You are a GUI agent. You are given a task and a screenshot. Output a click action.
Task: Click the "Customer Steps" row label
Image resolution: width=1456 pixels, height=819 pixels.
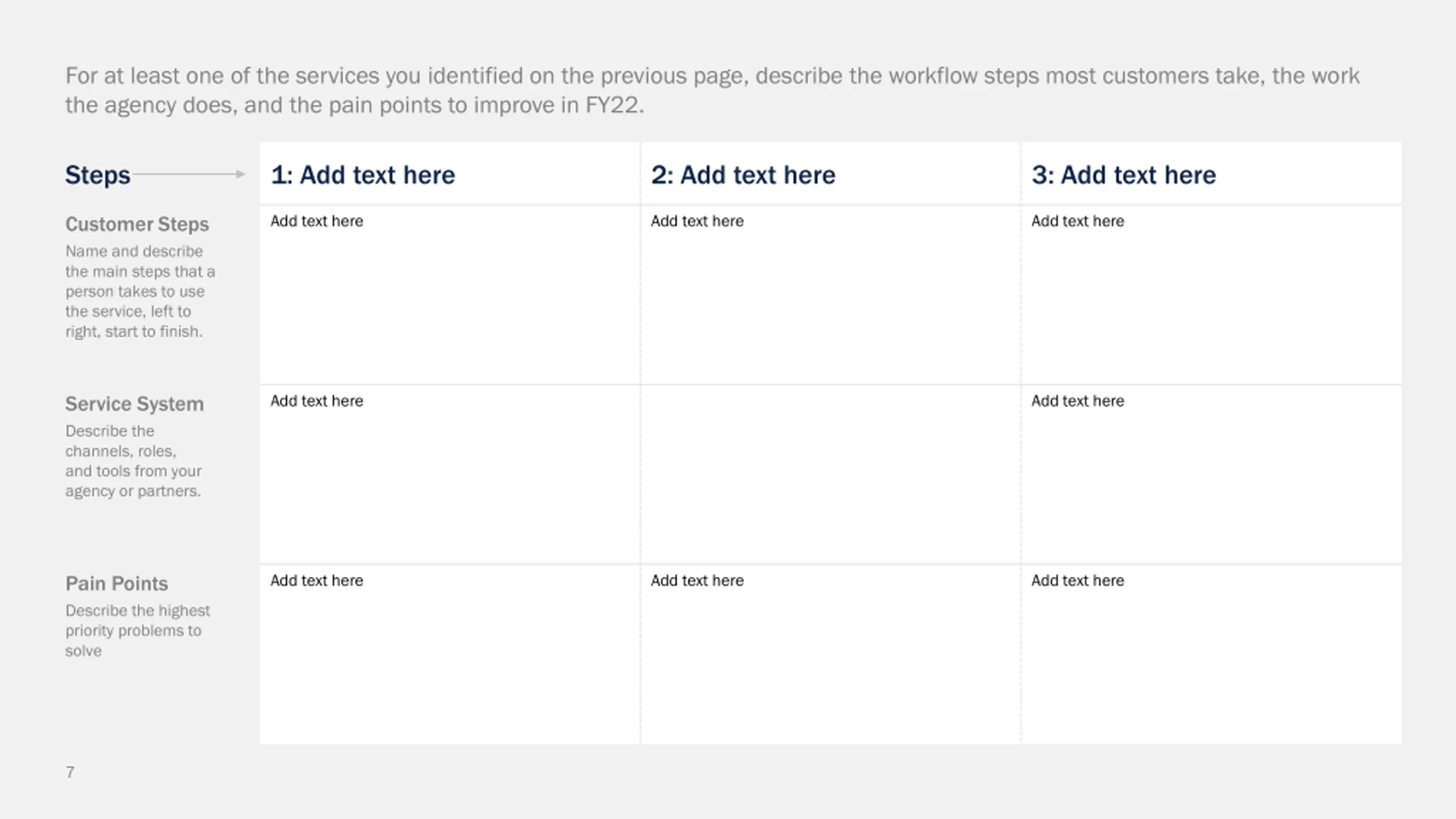(x=137, y=224)
